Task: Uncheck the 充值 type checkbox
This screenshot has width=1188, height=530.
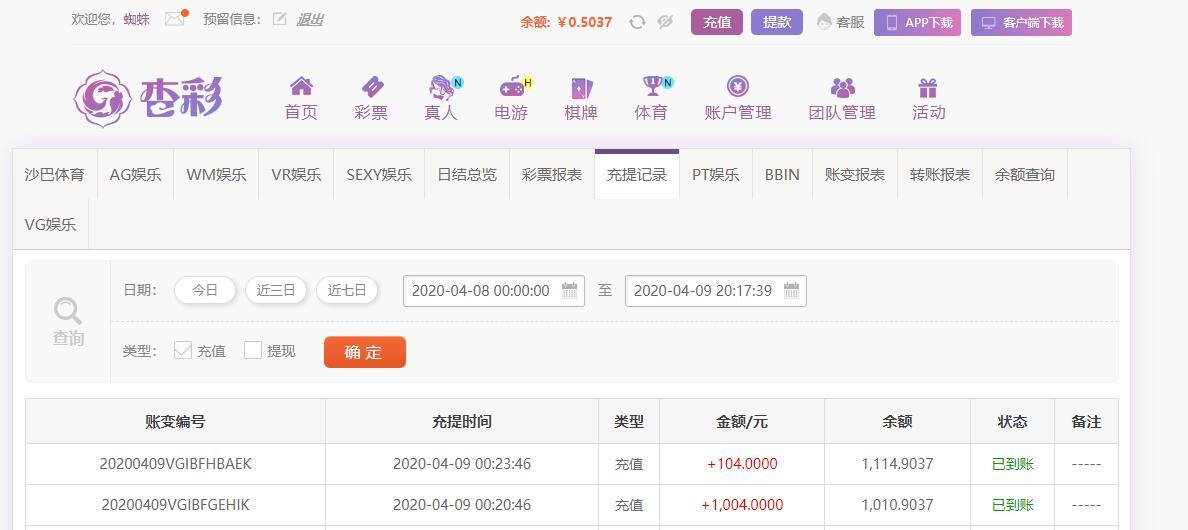Action: (x=183, y=350)
